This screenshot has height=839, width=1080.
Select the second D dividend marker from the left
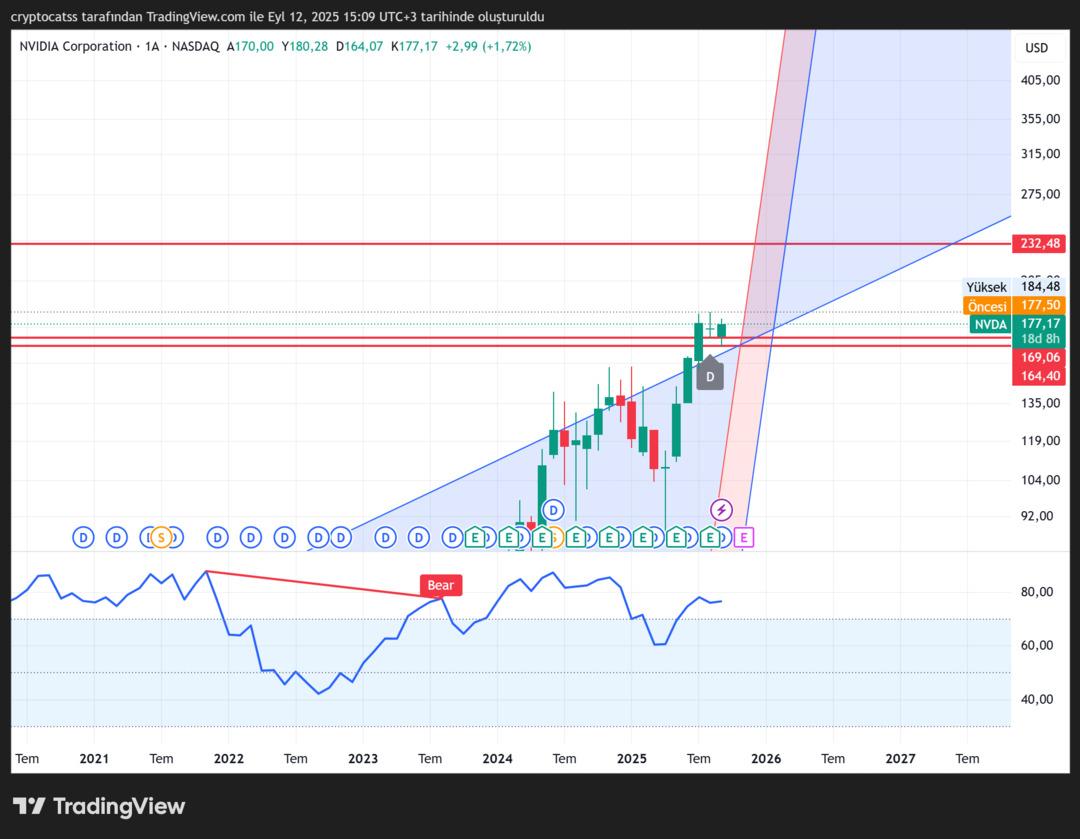116,537
